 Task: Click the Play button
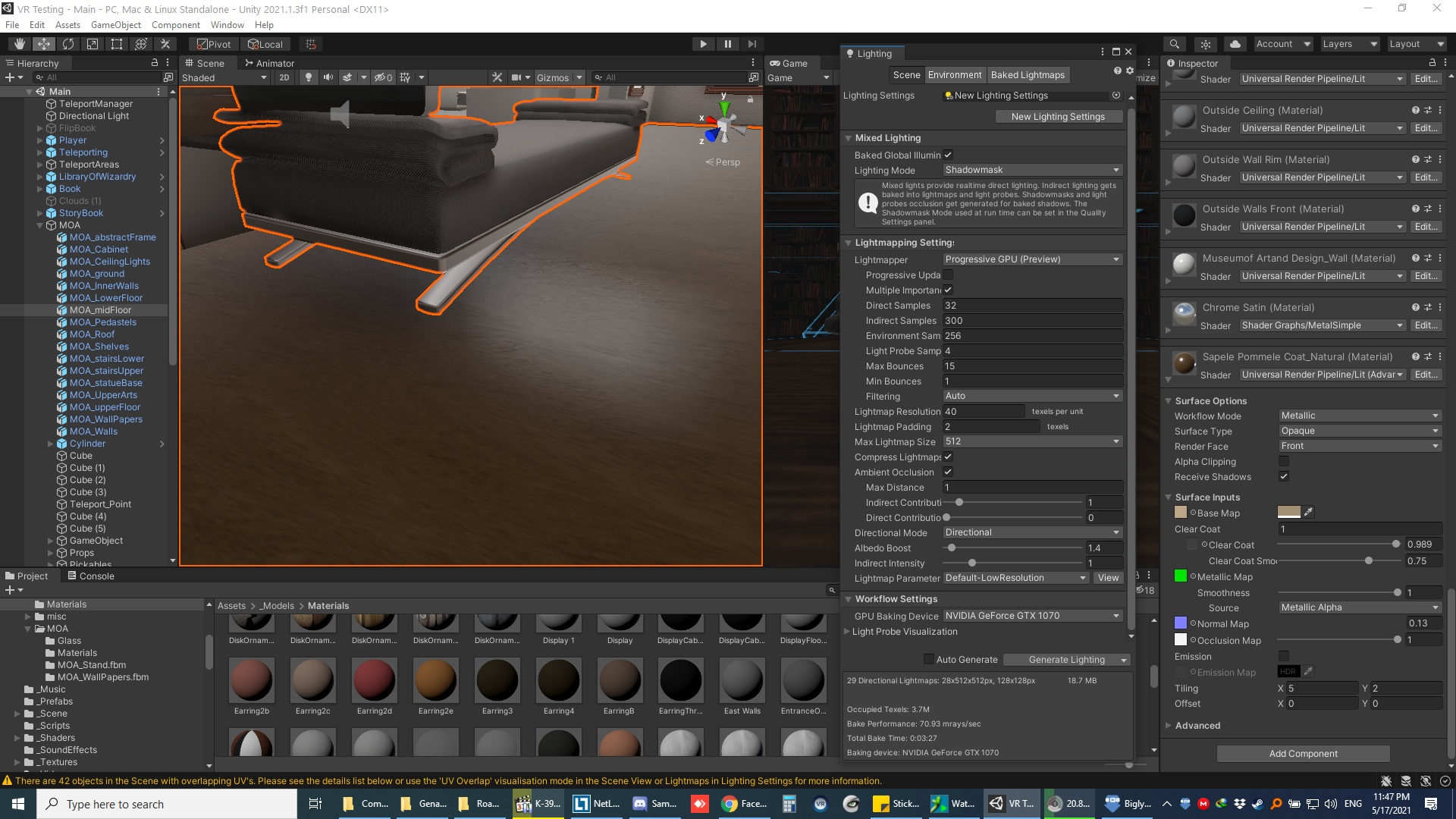click(x=703, y=44)
